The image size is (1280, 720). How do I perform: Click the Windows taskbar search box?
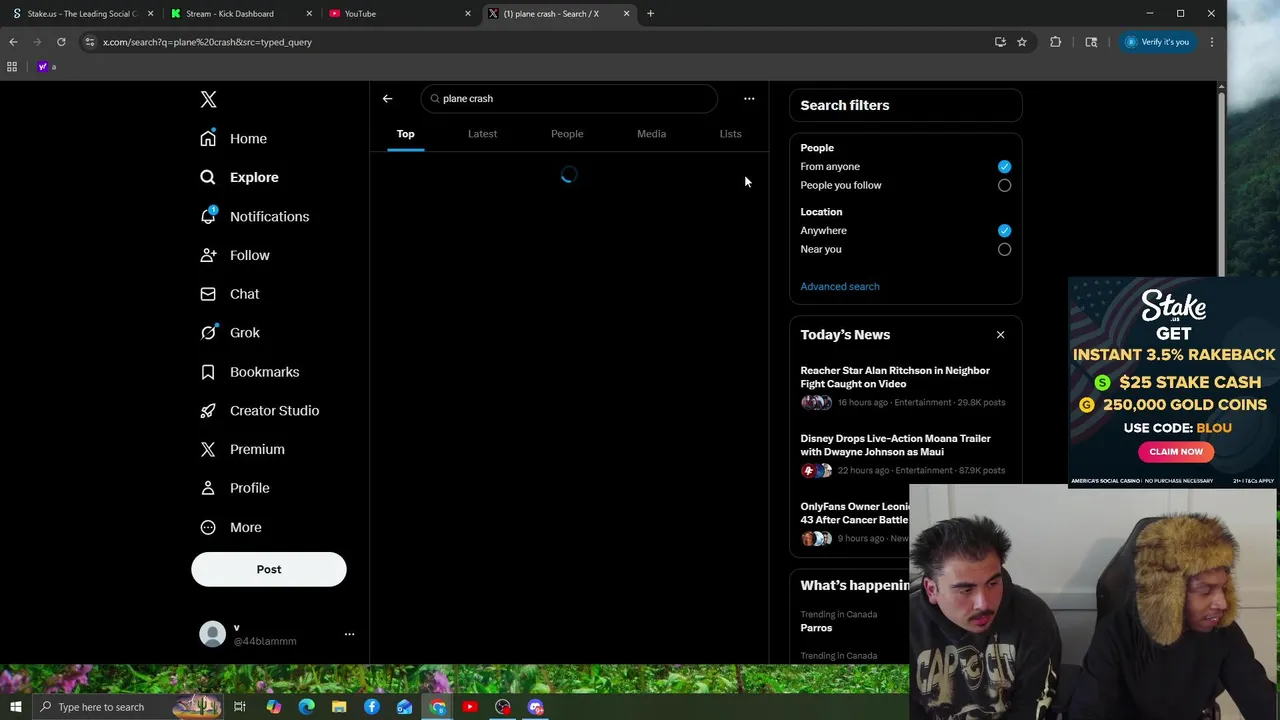pyautogui.click(x=127, y=707)
